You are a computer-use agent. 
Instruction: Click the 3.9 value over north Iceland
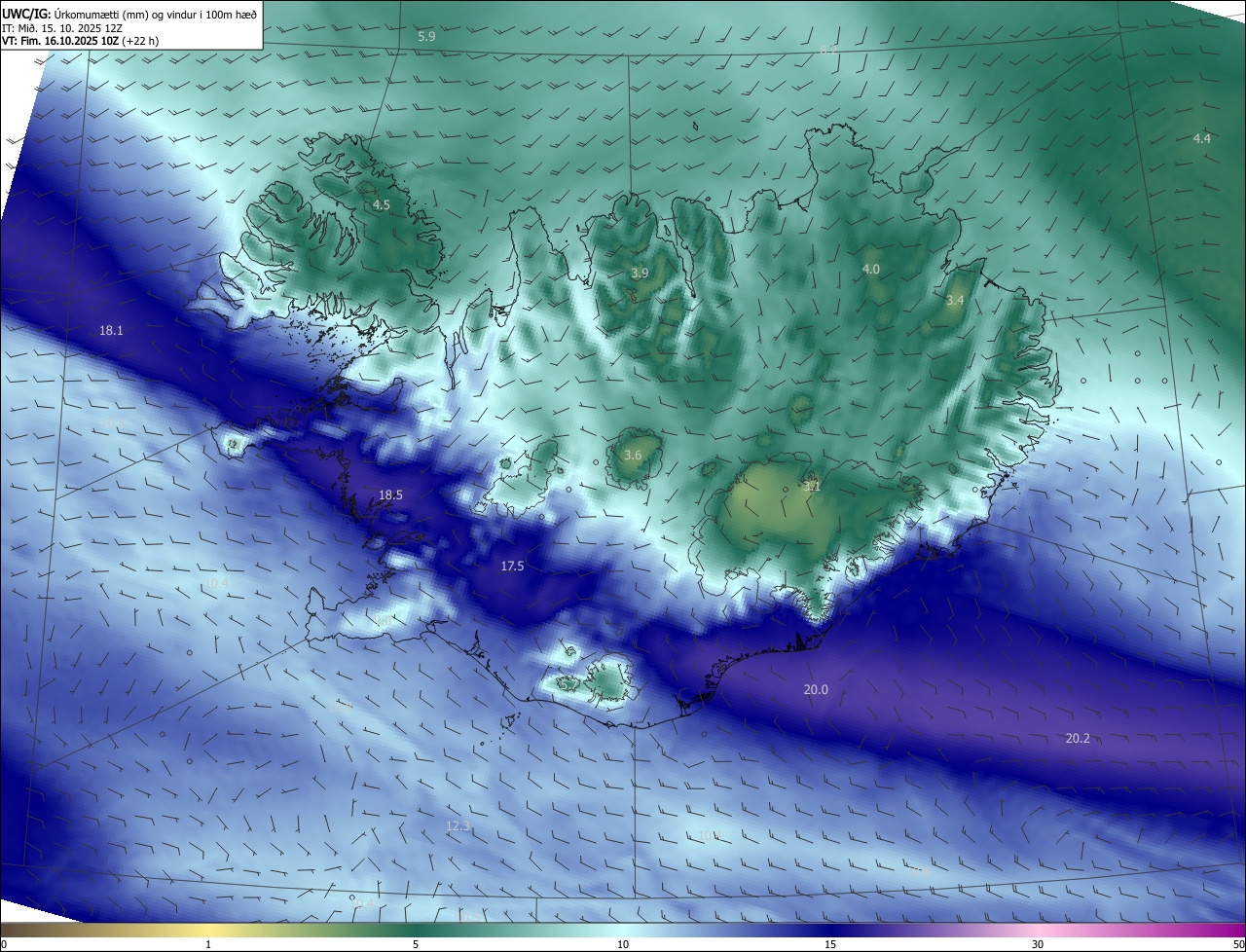point(640,274)
